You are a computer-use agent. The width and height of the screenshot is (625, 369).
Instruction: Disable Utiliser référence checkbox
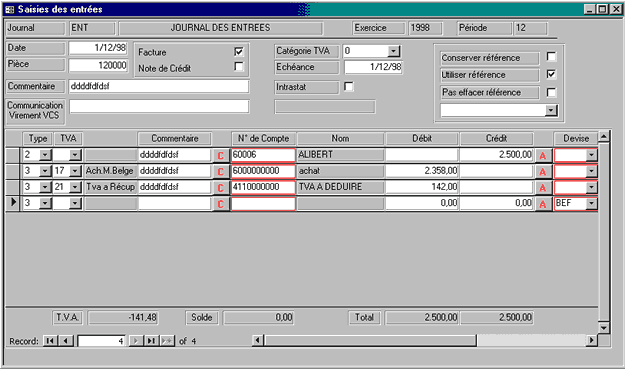[551, 74]
